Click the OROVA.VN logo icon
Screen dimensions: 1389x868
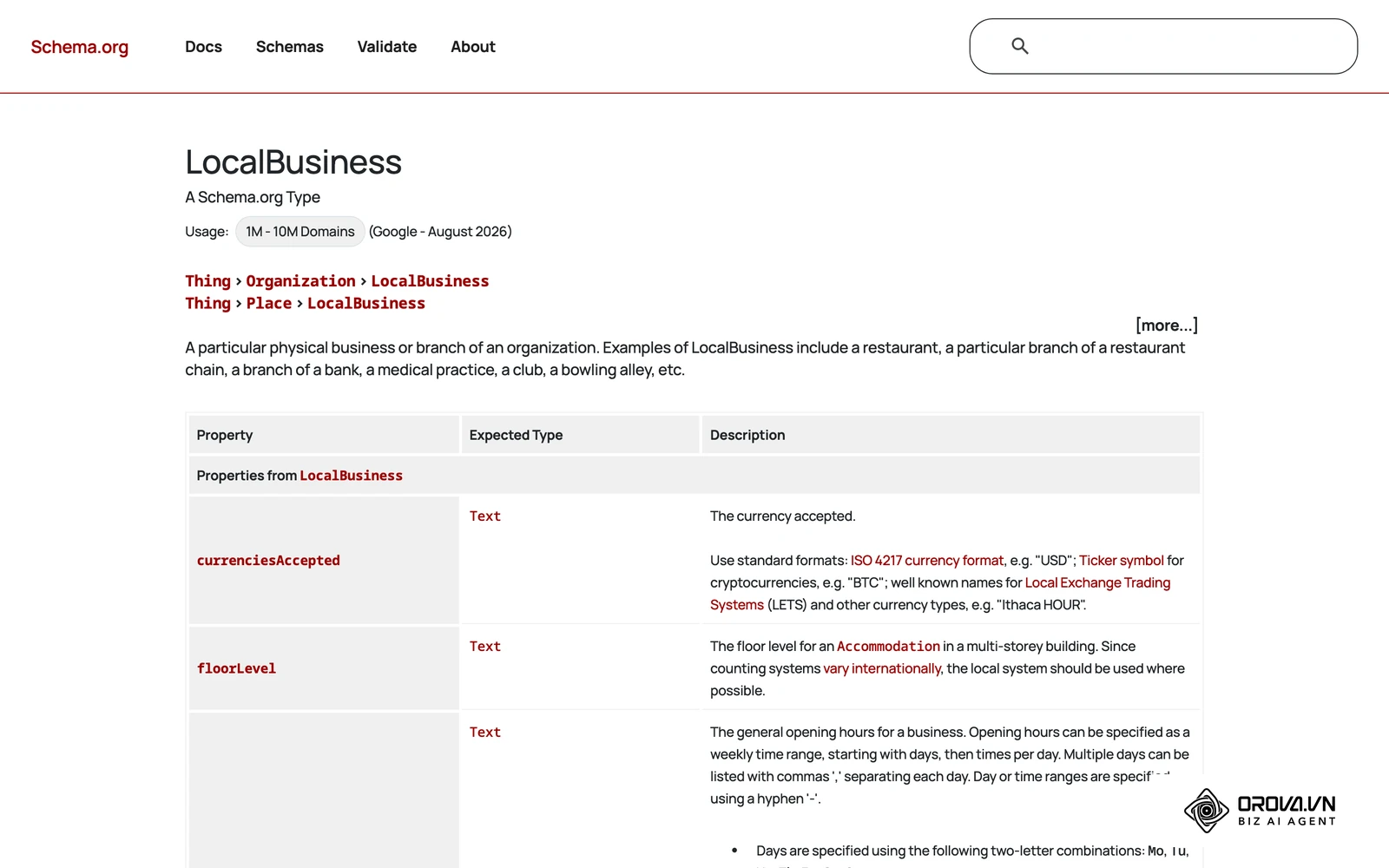(1207, 811)
